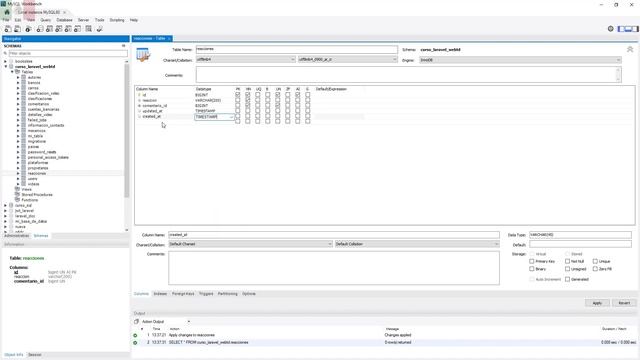Click the Functions folder icon in tree
Screen dimensions: 640x360
(x=18, y=200)
